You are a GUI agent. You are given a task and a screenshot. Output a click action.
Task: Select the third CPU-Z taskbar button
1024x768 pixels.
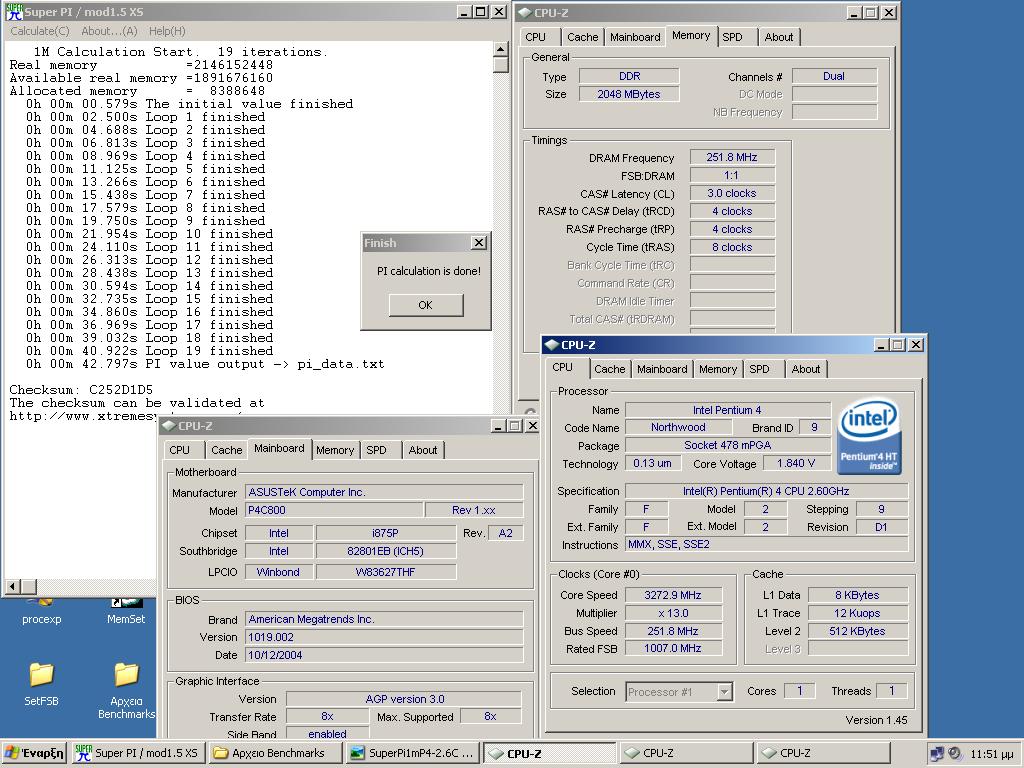[x=823, y=753]
